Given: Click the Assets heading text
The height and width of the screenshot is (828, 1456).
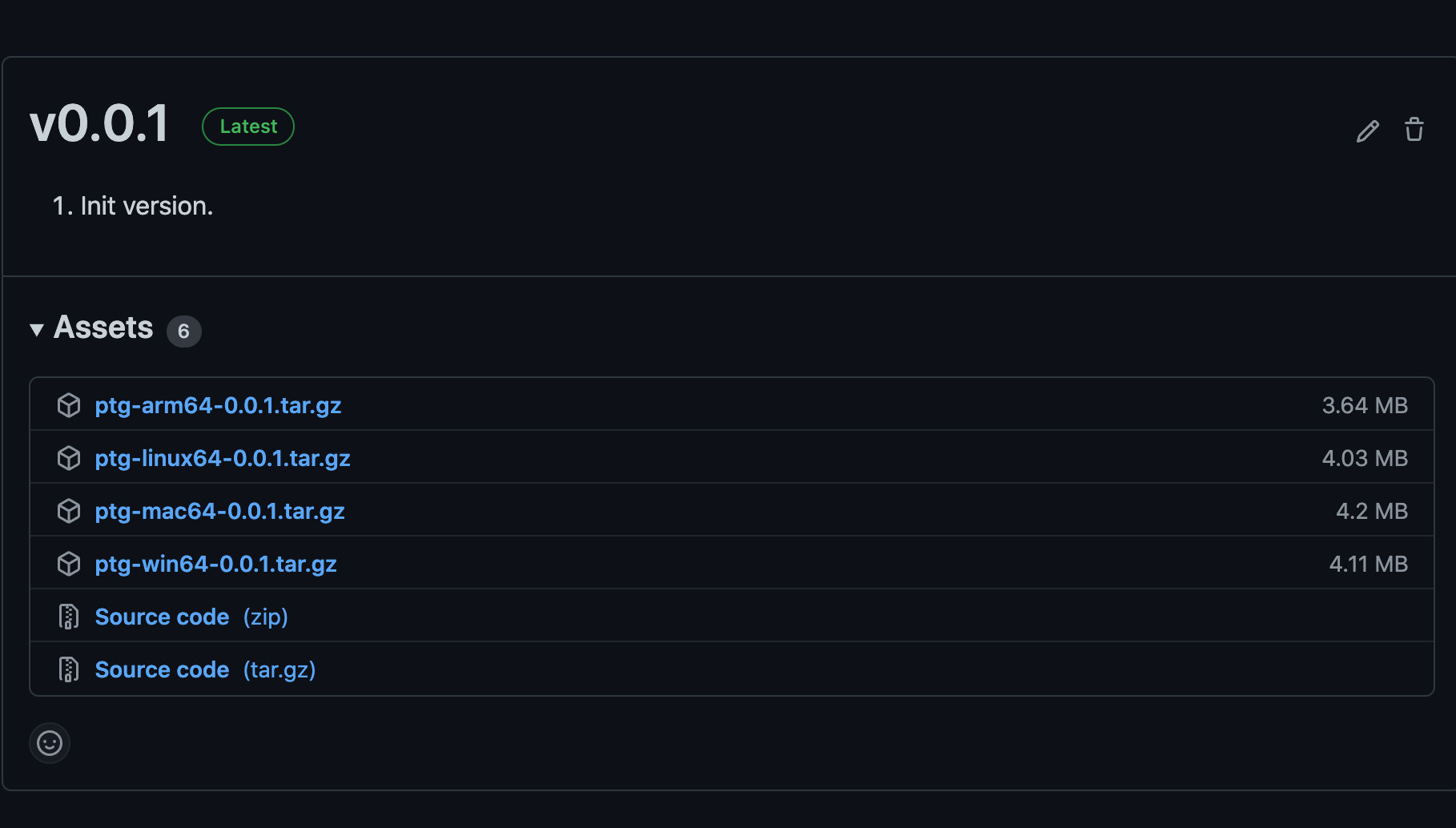Looking at the screenshot, I should point(103,328).
